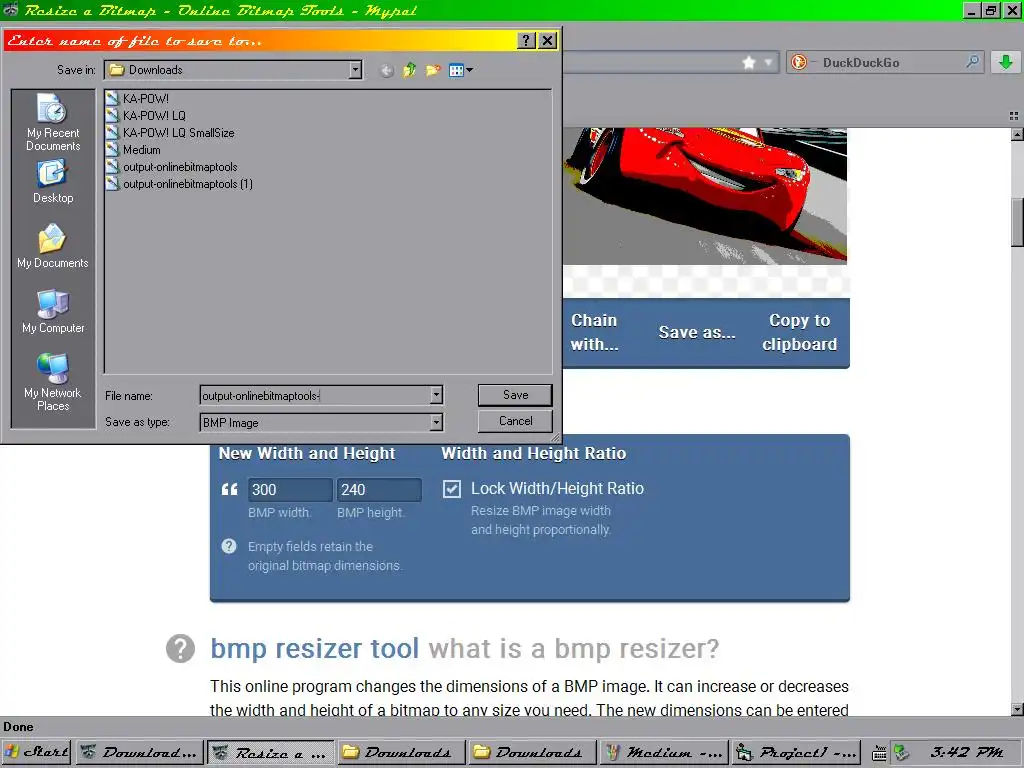Select KA-POW! LQ file
Image resolution: width=1024 pixels, height=768 pixels.
[x=154, y=116]
